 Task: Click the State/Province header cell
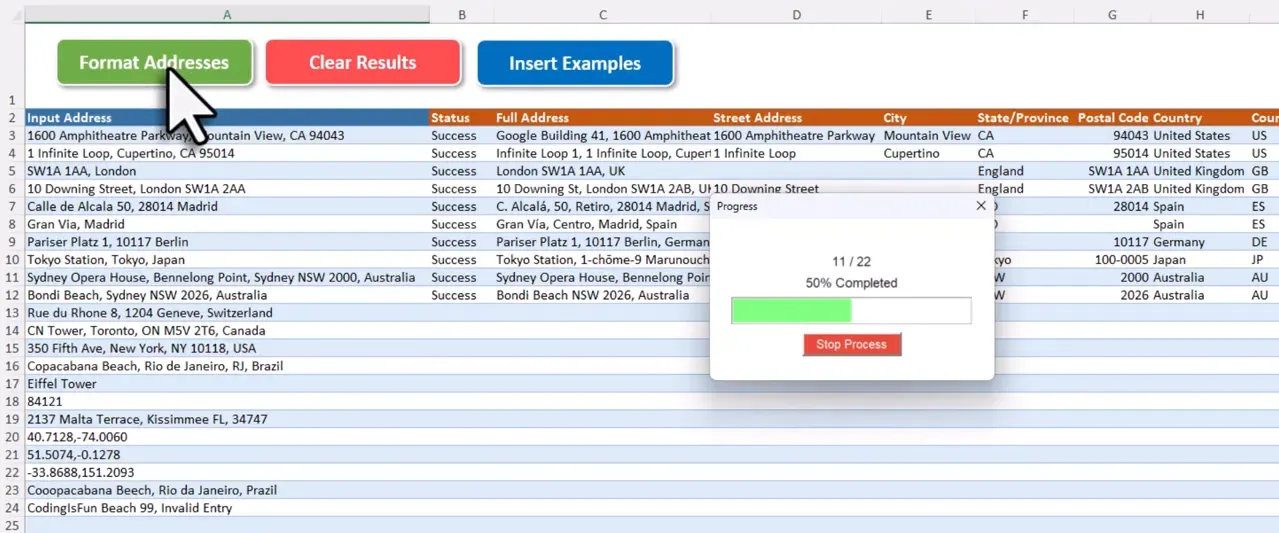[1025, 118]
